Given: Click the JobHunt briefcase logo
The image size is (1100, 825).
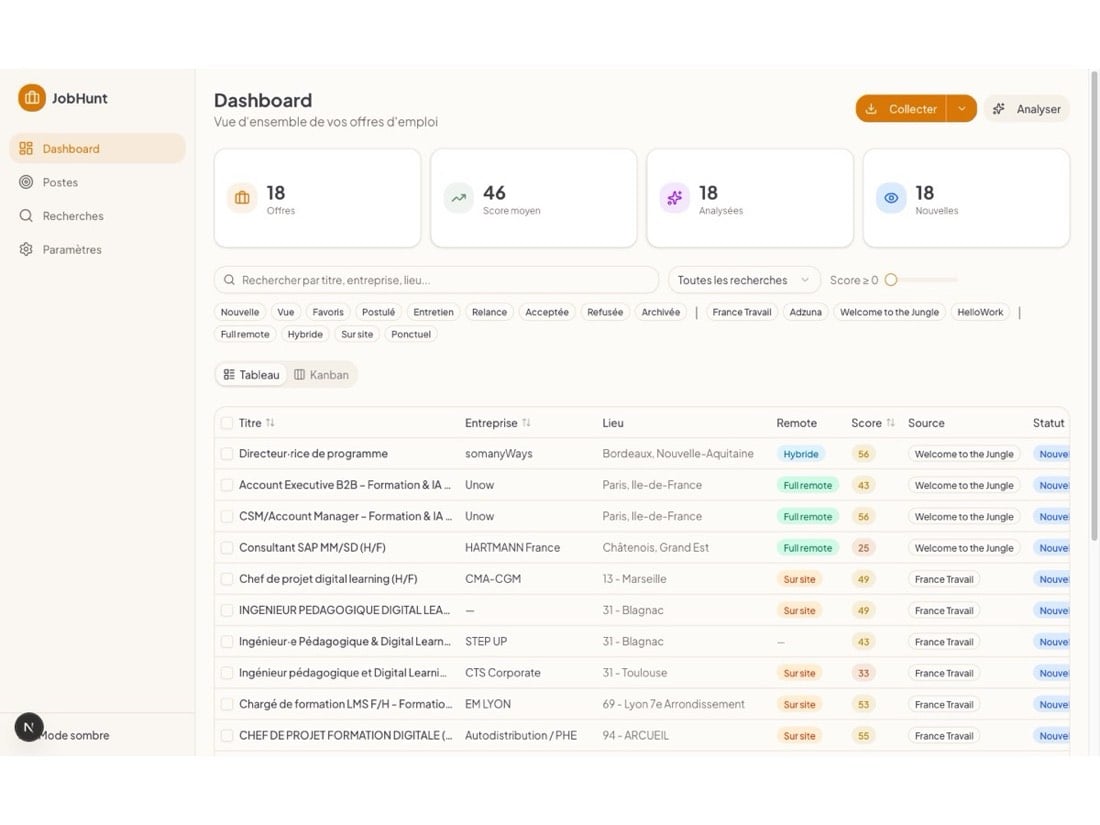Looking at the screenshot, I should click(32, 98).
